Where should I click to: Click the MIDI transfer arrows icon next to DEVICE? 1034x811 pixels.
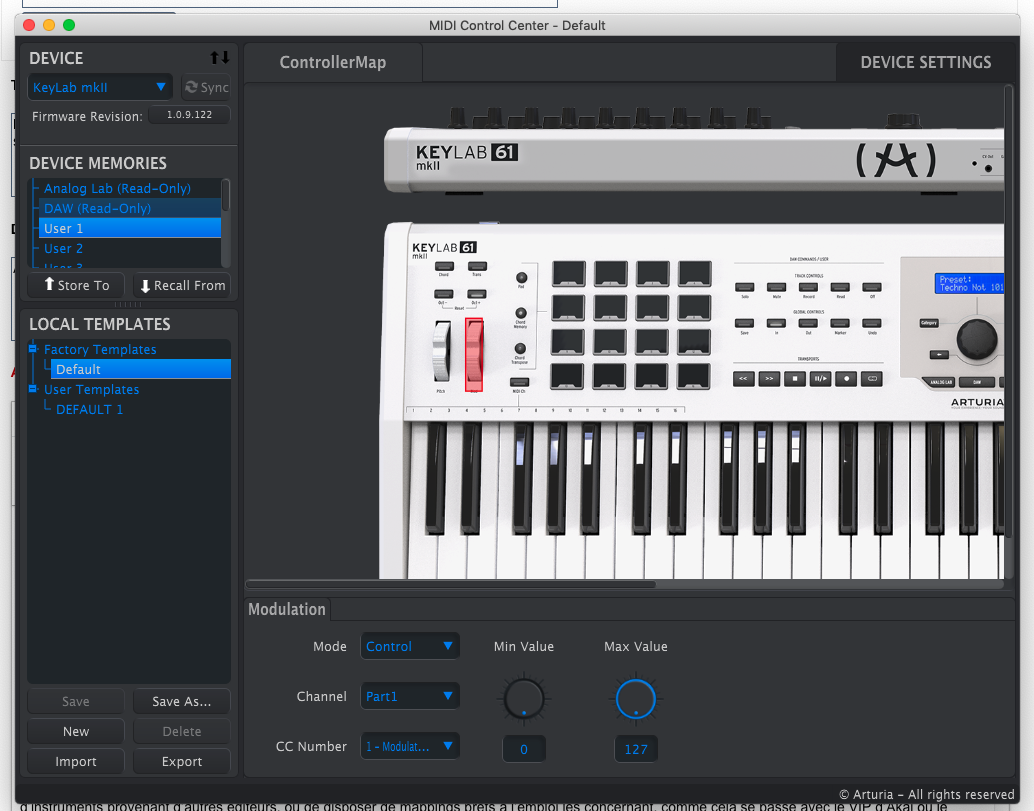[x=219, y=58]
